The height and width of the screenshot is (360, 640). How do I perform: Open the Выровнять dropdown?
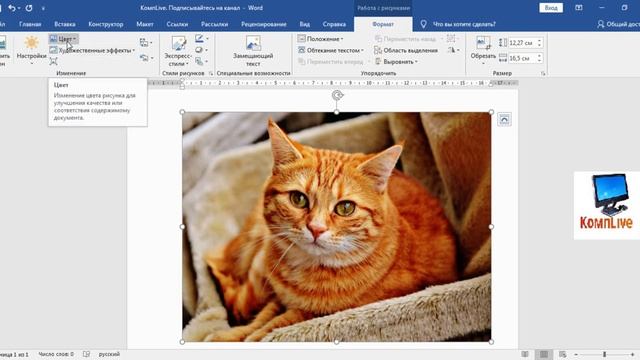pos(396,62)
